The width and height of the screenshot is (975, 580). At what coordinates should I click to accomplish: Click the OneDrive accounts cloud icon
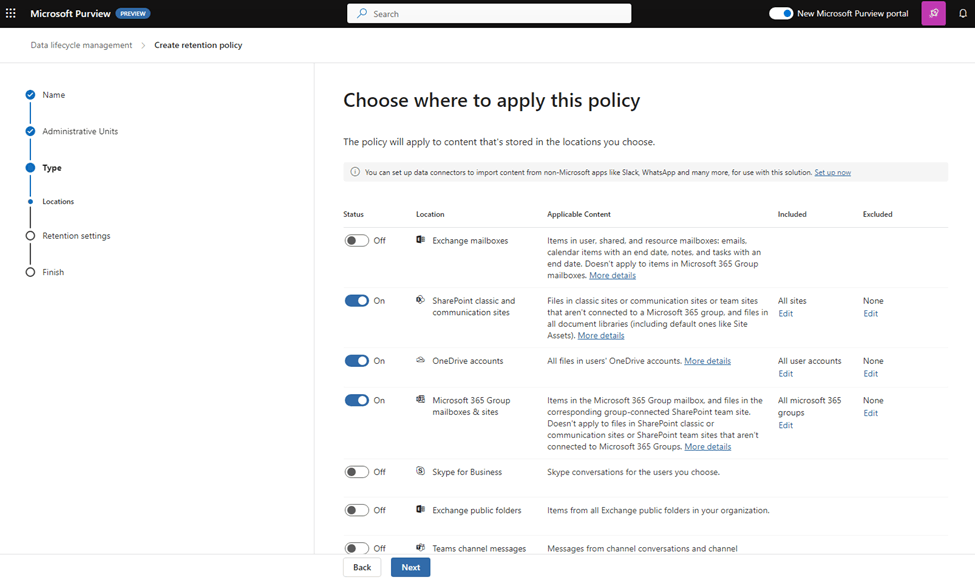coord(420,360)
